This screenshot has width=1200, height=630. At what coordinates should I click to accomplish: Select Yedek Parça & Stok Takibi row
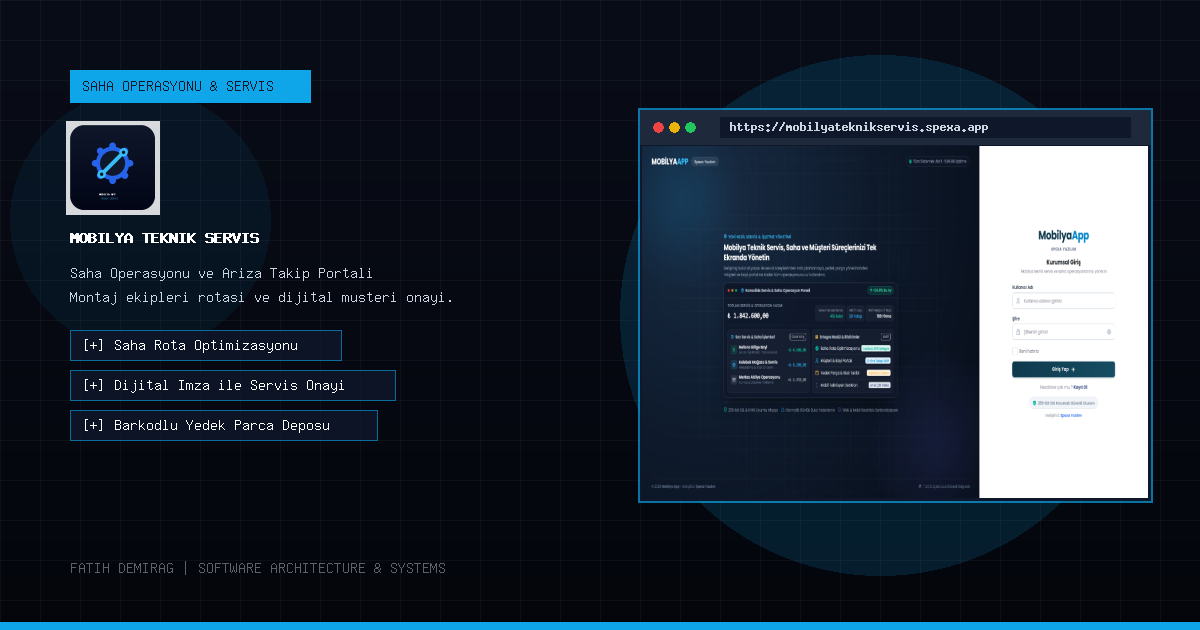[x=853, y=372]
